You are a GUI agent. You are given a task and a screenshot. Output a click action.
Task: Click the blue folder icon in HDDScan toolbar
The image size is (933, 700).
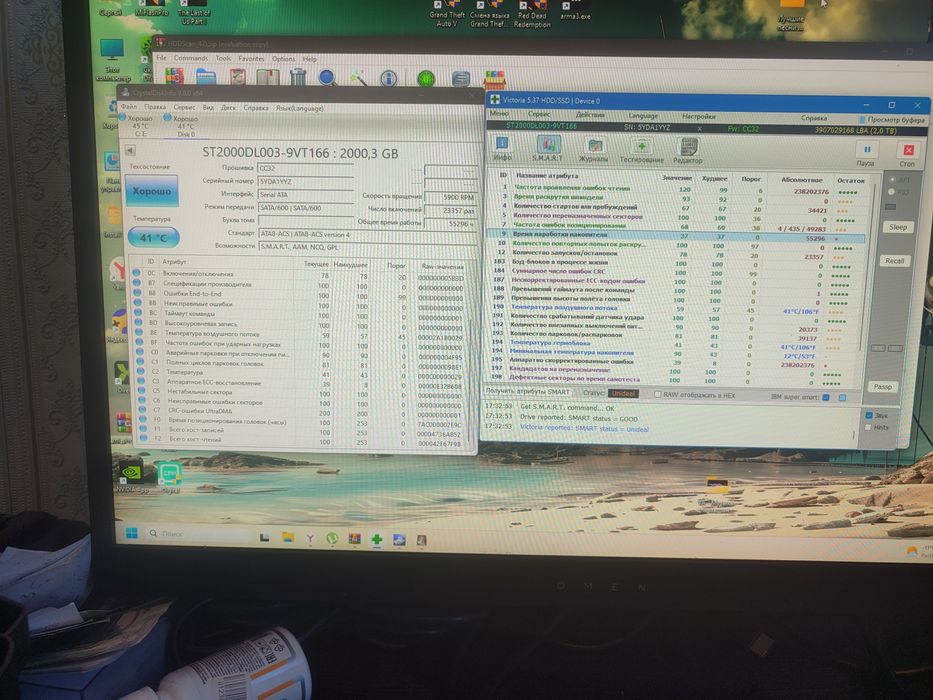205,77
